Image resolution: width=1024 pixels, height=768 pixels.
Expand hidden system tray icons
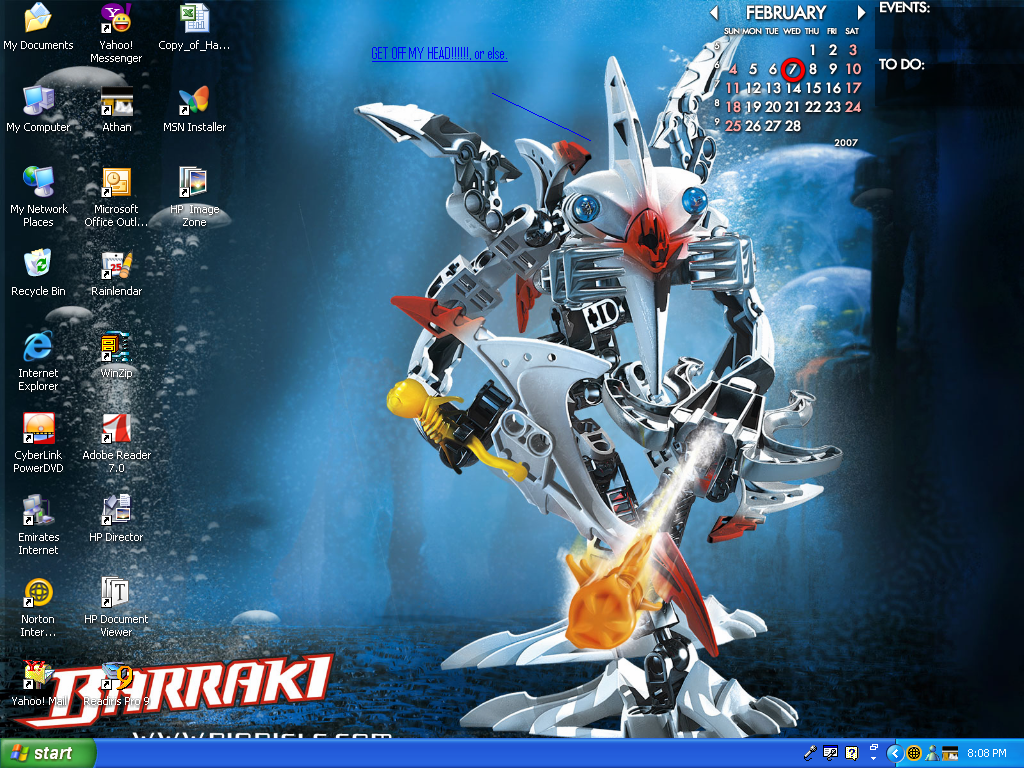895,753
